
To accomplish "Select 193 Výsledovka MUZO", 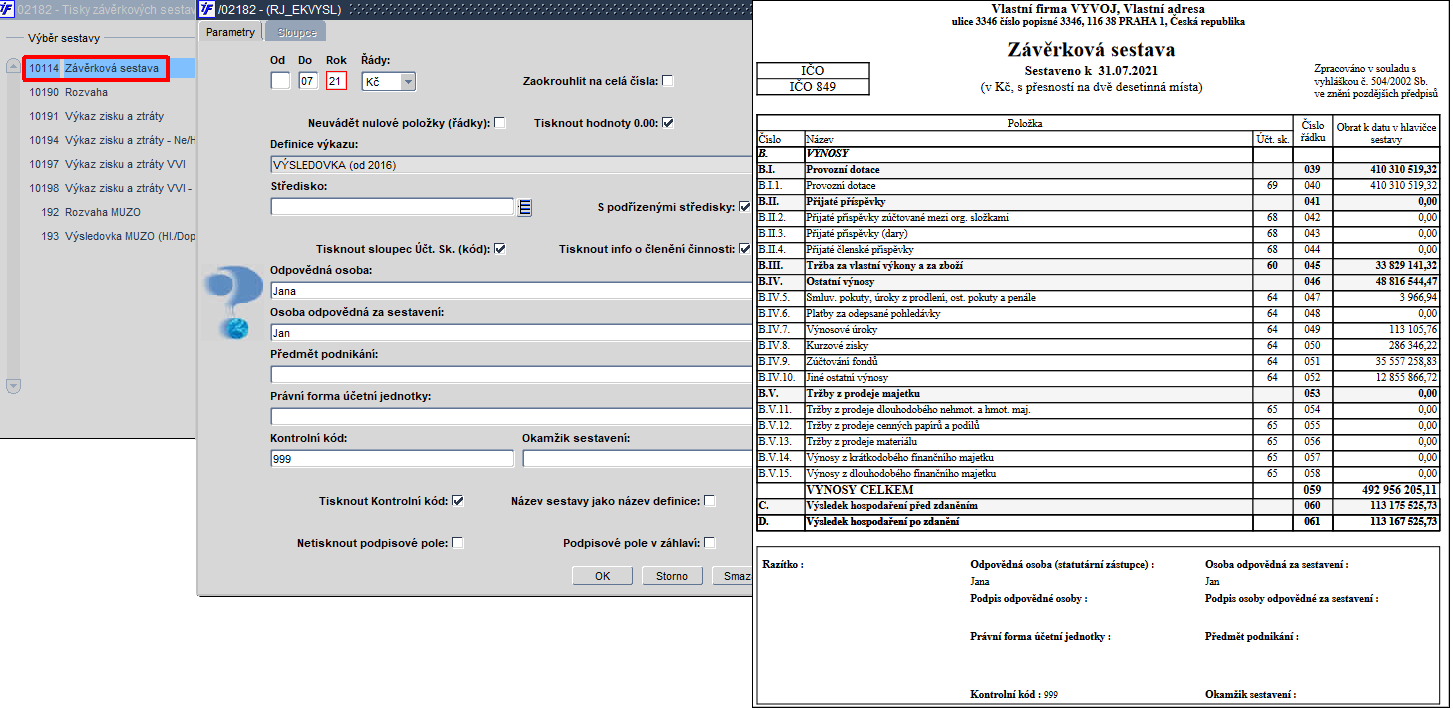I will coord(110,236).
